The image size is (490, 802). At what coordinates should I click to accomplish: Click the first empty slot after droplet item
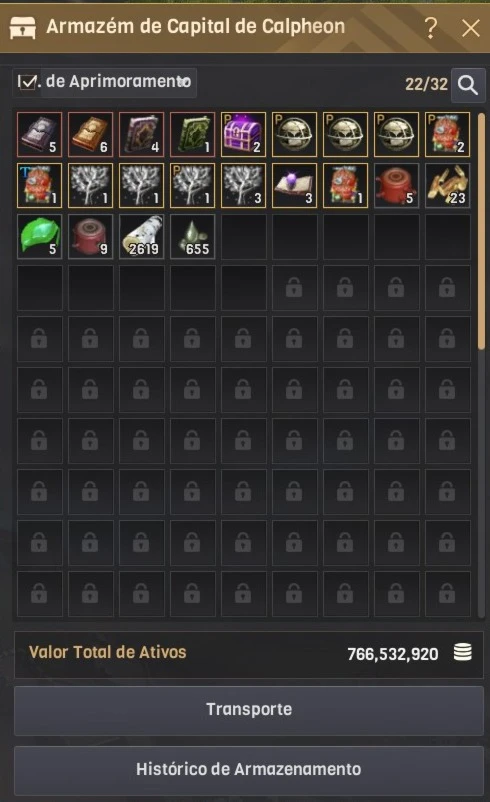tap(243, 236)
